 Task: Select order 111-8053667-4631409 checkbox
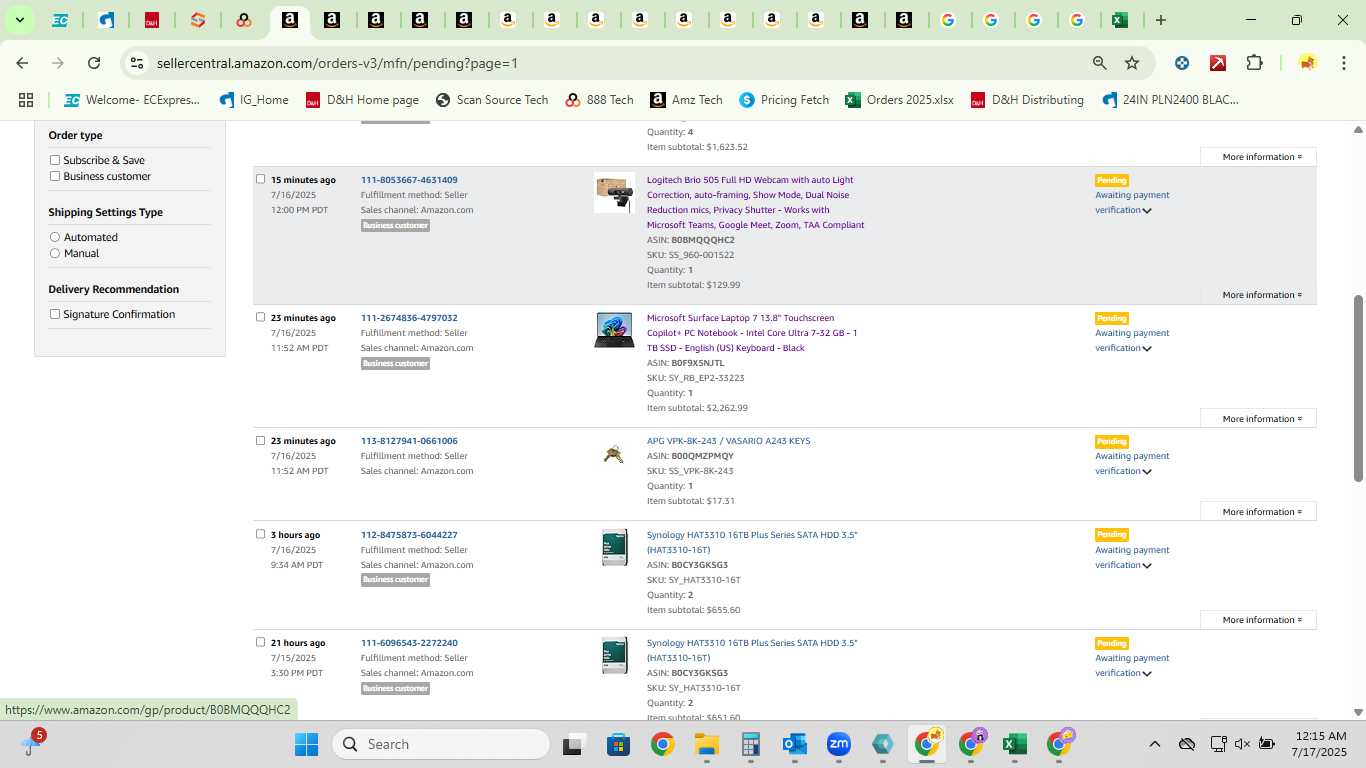tap(260, 179)
